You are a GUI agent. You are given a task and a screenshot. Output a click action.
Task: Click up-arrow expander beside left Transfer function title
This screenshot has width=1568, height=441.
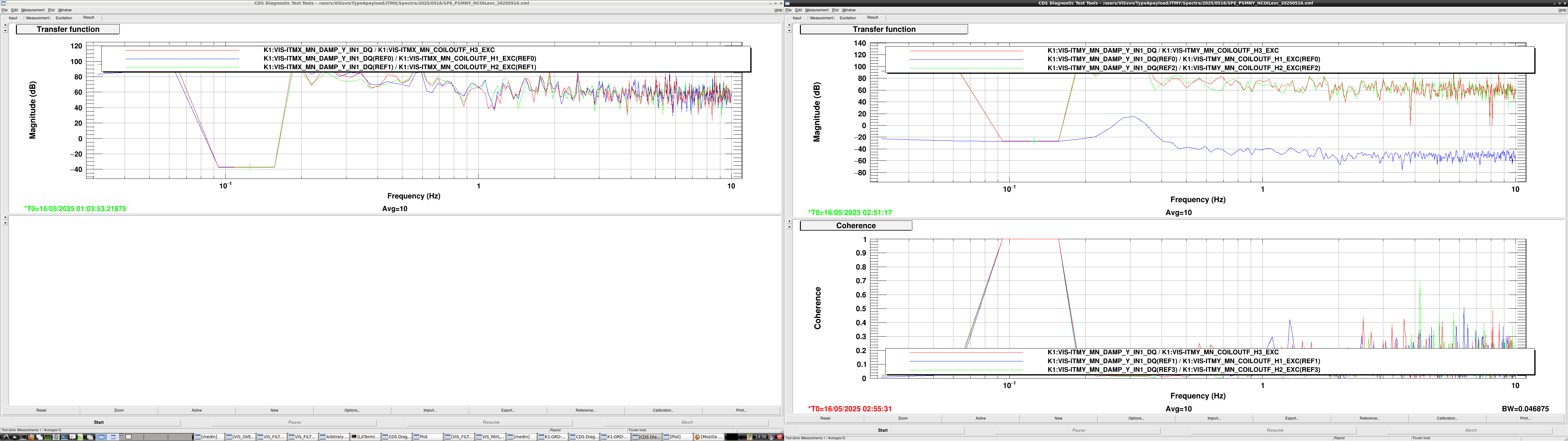5,30
